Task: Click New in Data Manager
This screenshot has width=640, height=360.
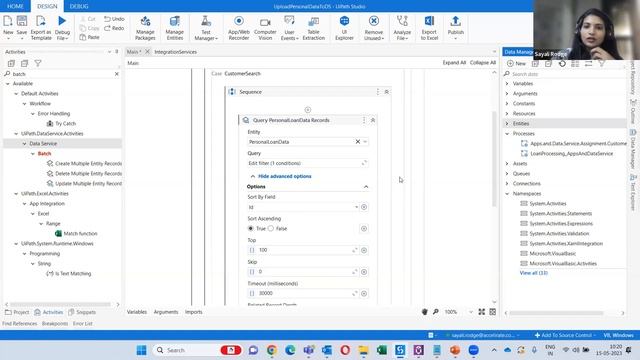Action: click(516, 63)
